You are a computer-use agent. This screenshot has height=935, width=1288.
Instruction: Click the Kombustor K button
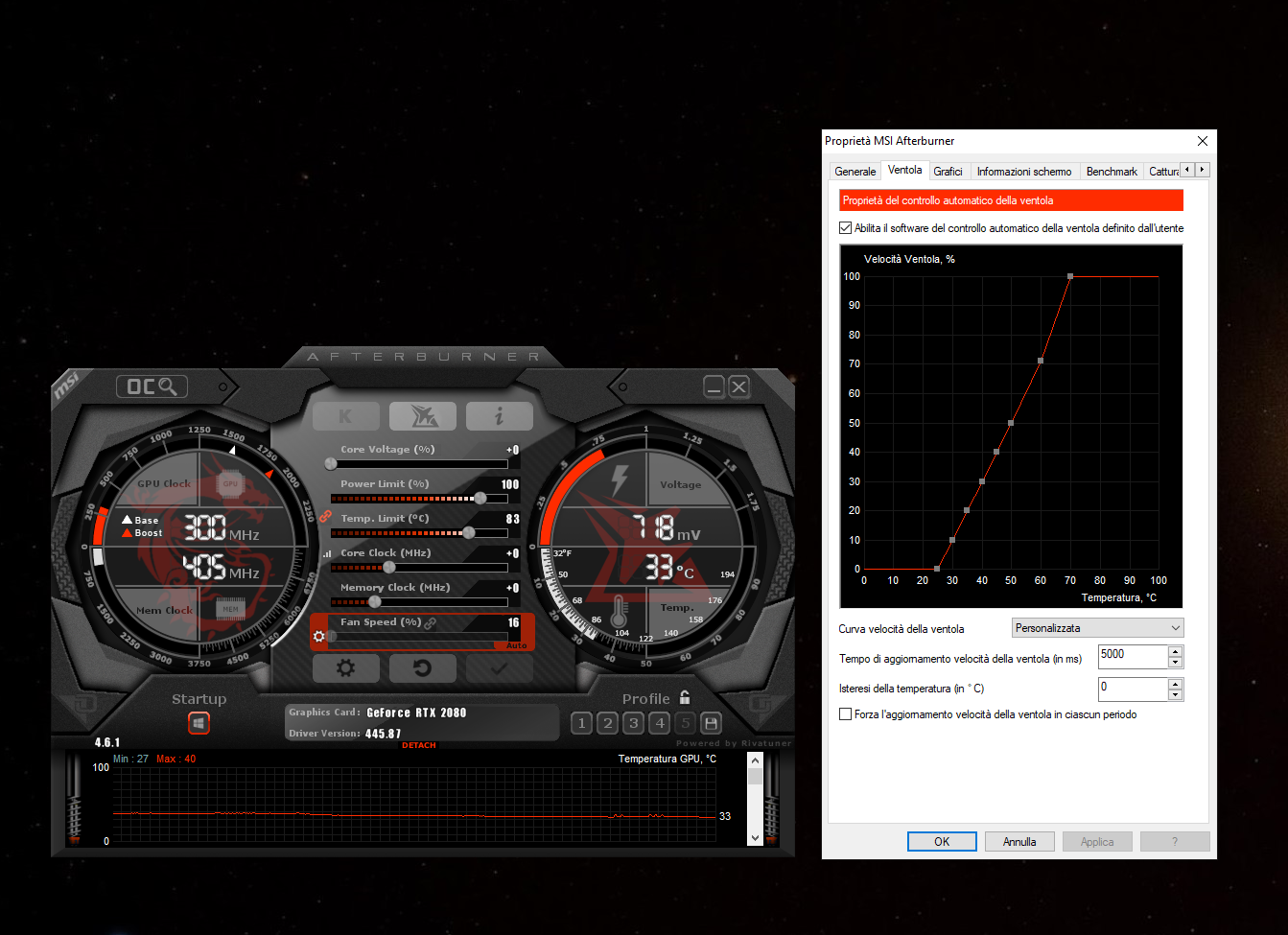coord(345,416)
